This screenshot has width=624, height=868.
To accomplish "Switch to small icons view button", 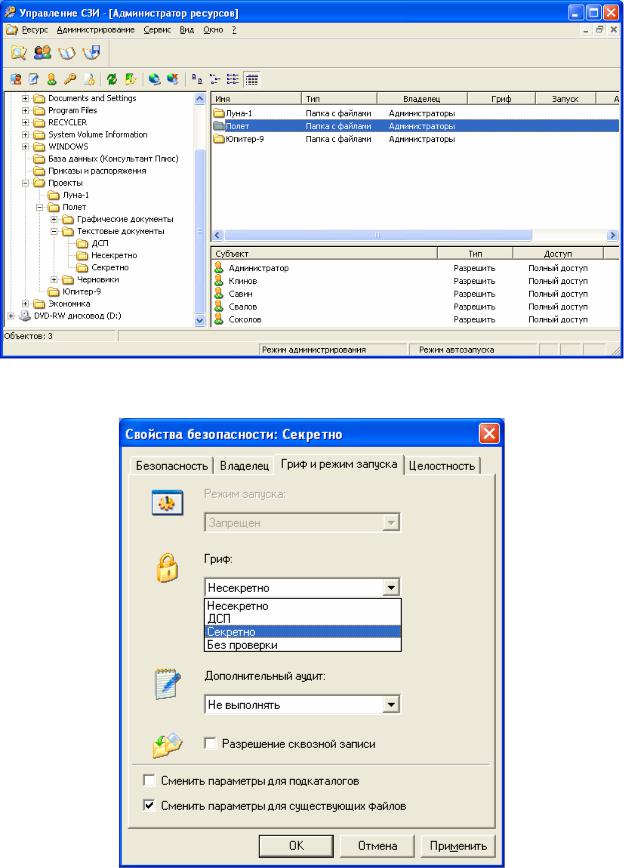I will tap(215, 79).
